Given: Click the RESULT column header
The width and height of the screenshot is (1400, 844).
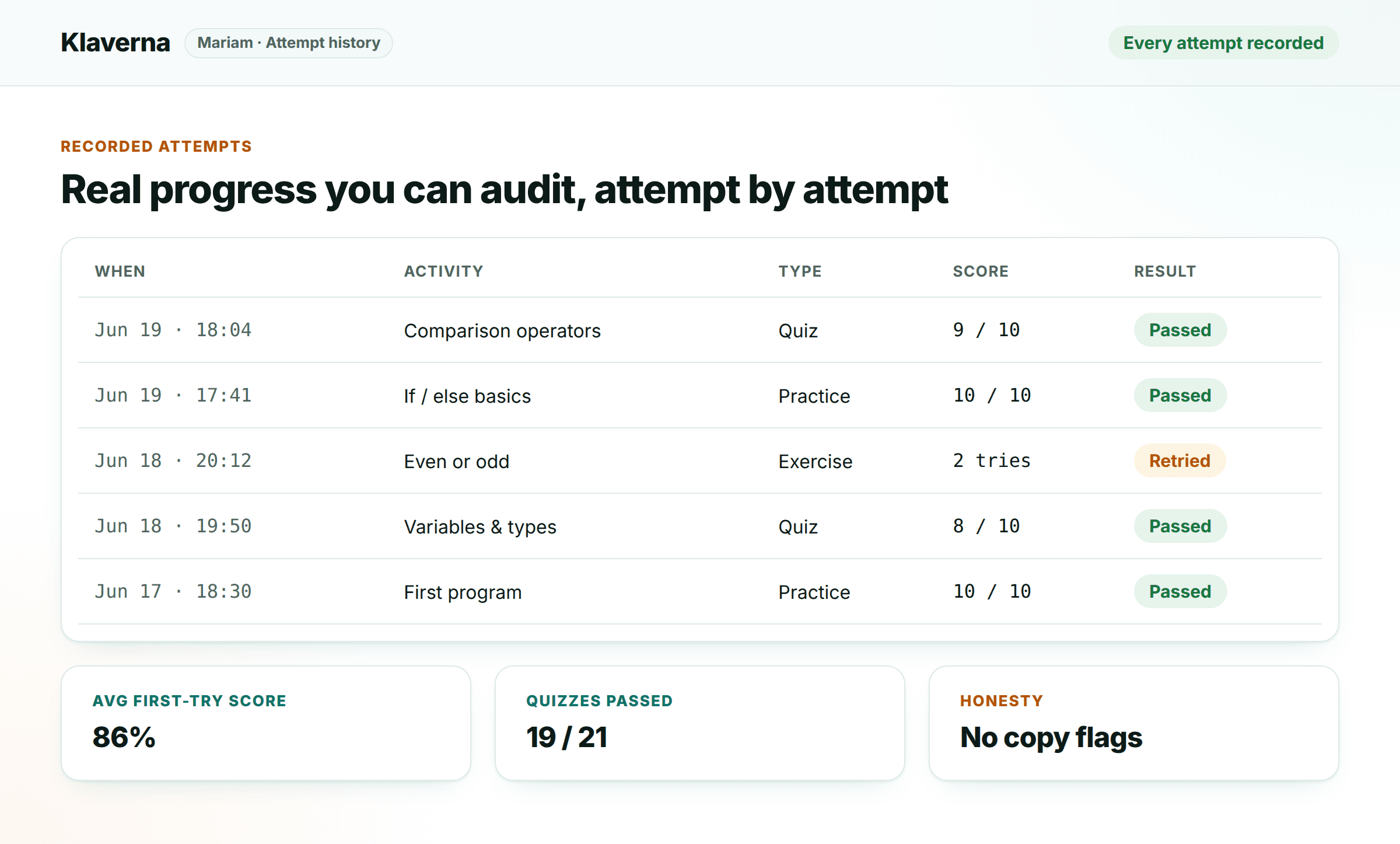Looking at the screenshot, I should (x=1165, y=271).
